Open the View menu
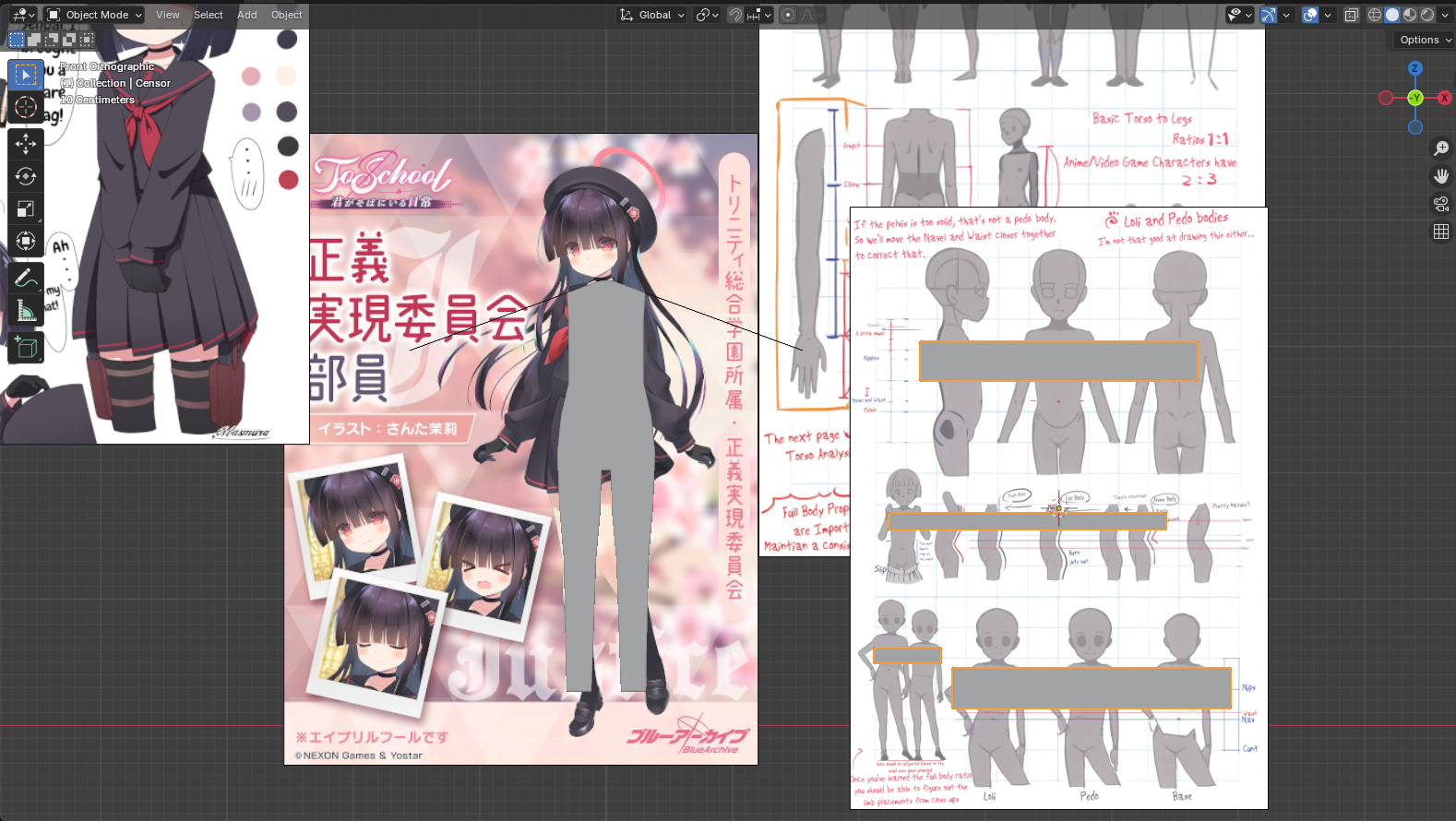 point(168,15)
